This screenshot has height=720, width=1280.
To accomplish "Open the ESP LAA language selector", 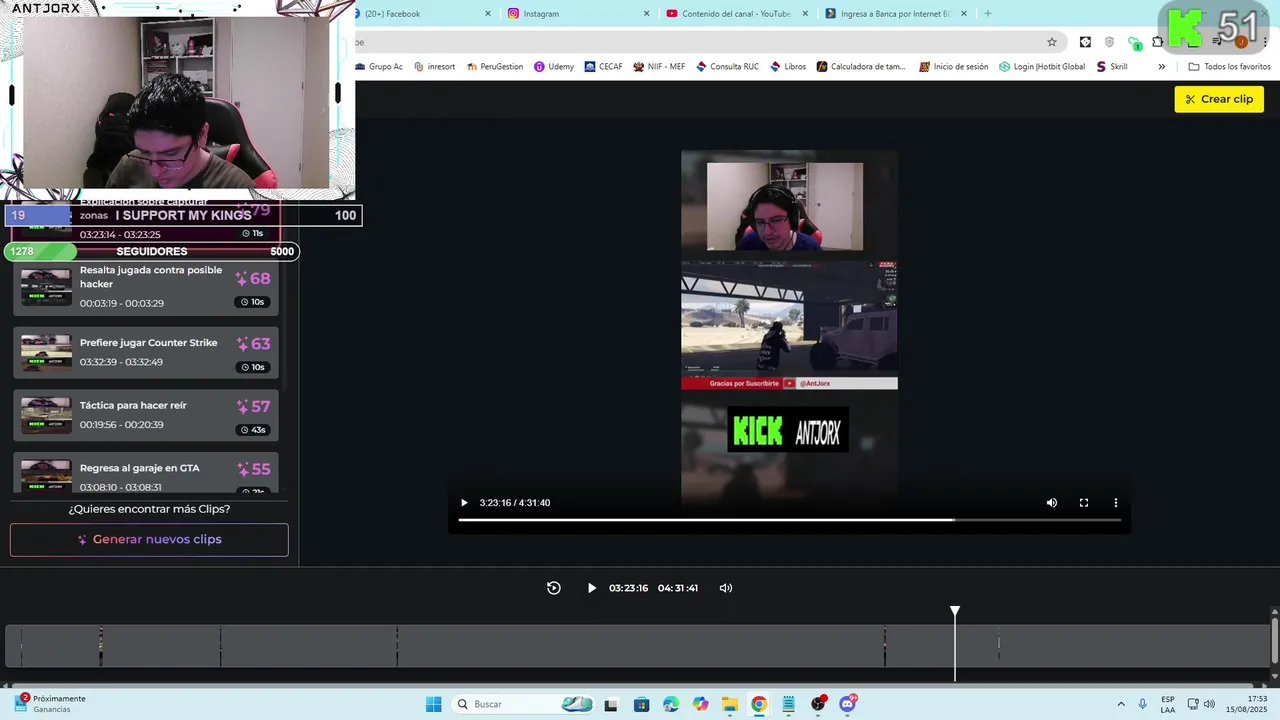I will [x=1168, y=704].
